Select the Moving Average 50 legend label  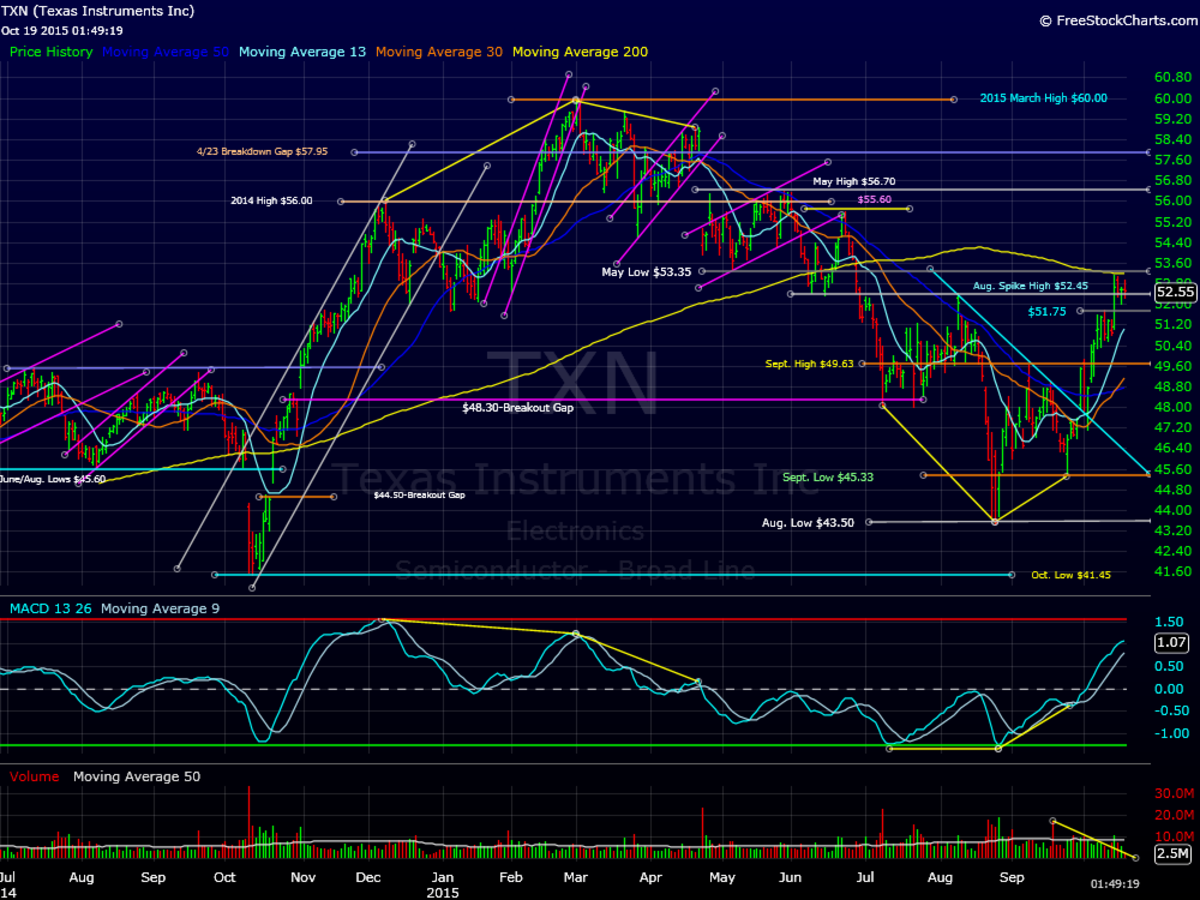(x=165, y=51)
